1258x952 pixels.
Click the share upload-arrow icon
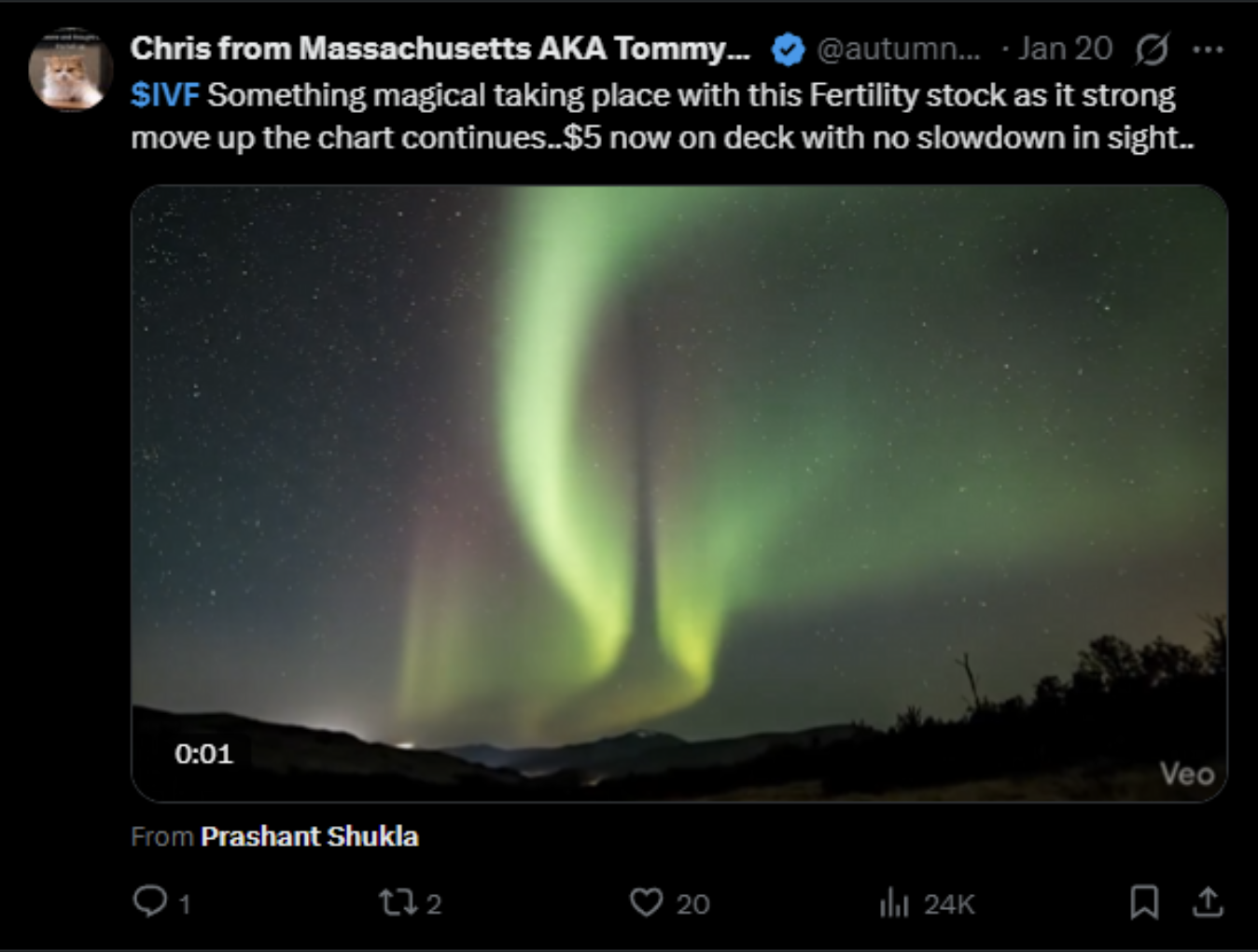point(1207,902)
